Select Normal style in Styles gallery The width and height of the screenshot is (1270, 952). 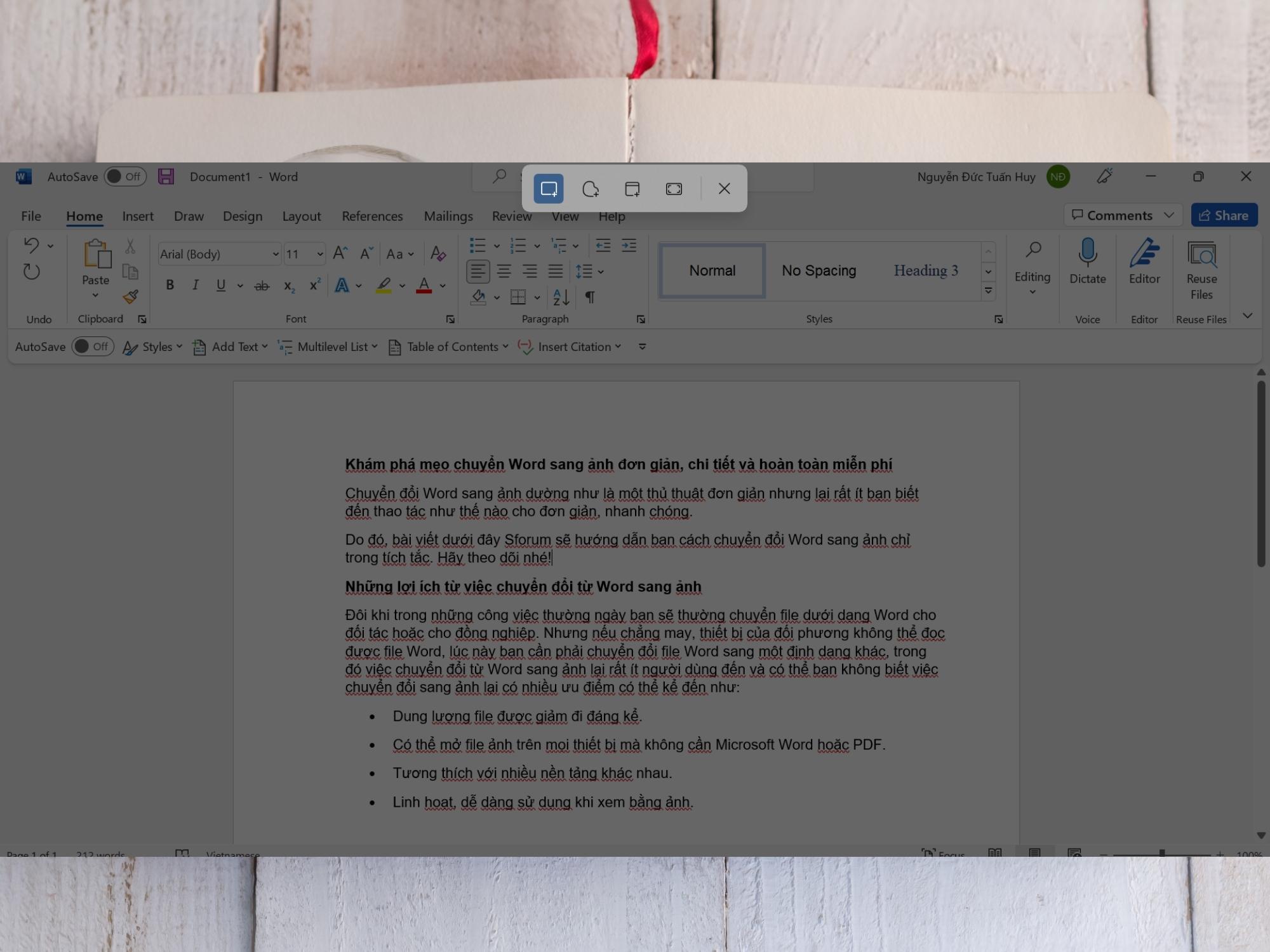point(711,269)
